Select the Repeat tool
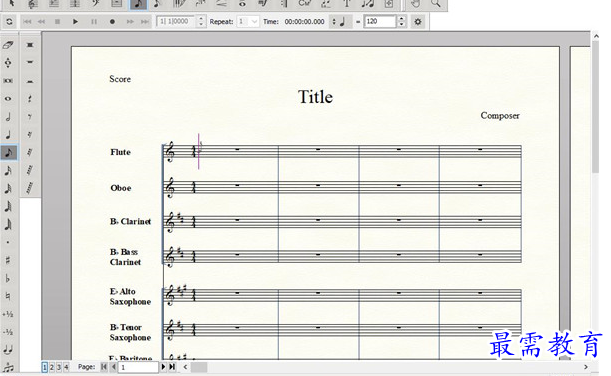 pyautogui.click(x=284, y=4)
